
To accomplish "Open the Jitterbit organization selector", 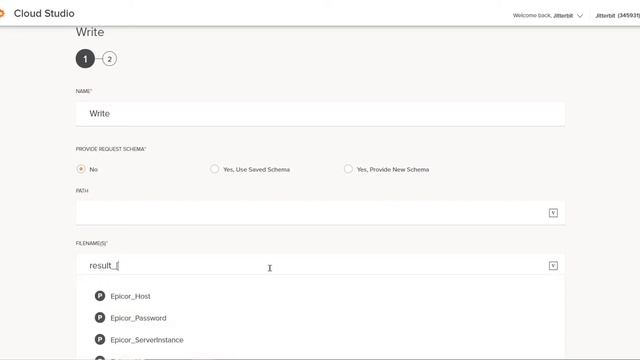I will [618, 16].
